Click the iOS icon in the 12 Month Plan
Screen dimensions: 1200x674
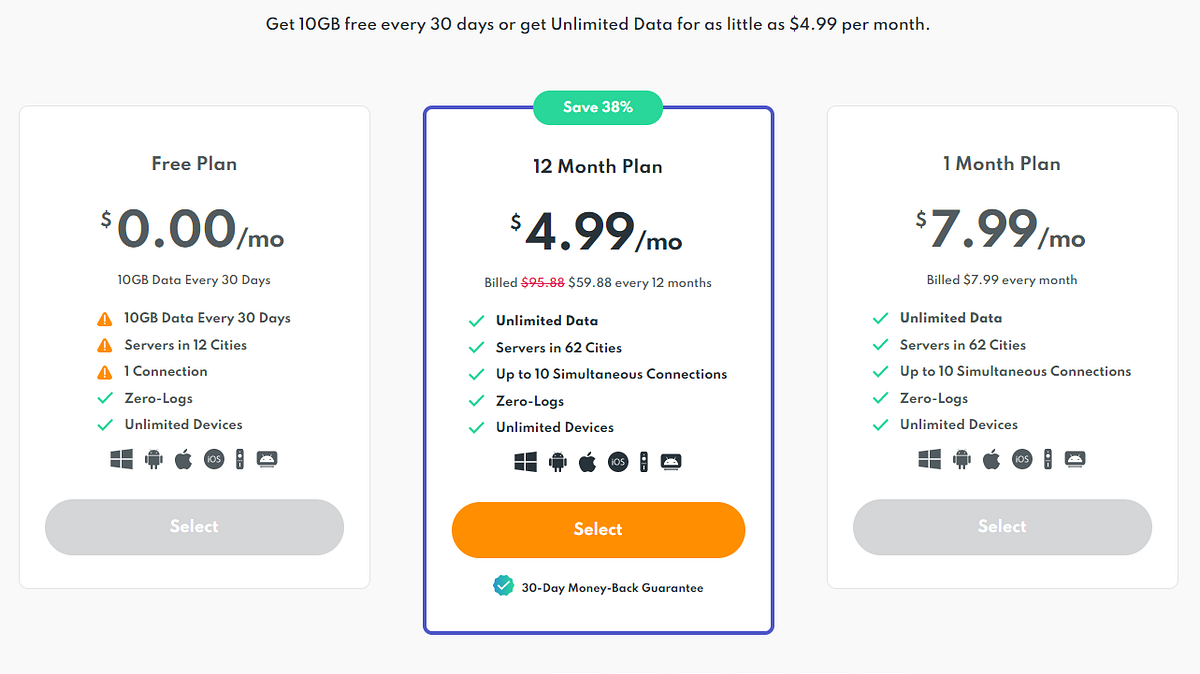[x=618, y=462]
